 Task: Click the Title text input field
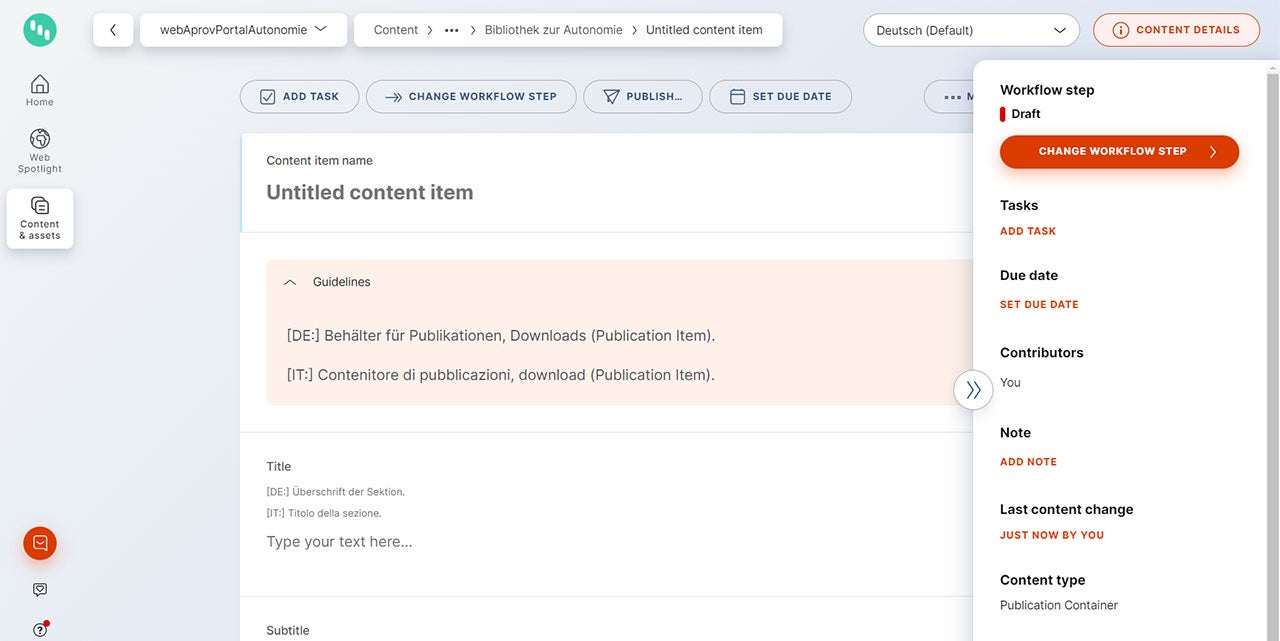coord(600,542)
